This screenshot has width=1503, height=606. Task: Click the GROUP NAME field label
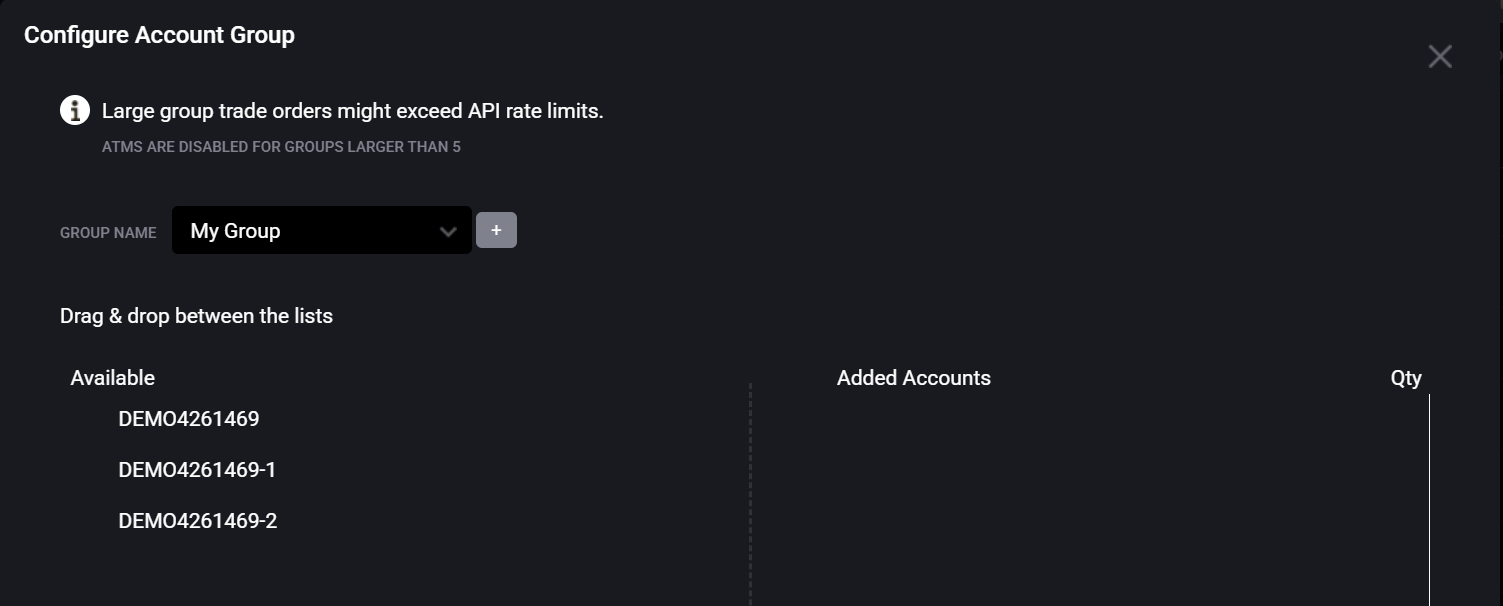click(108, 232)
